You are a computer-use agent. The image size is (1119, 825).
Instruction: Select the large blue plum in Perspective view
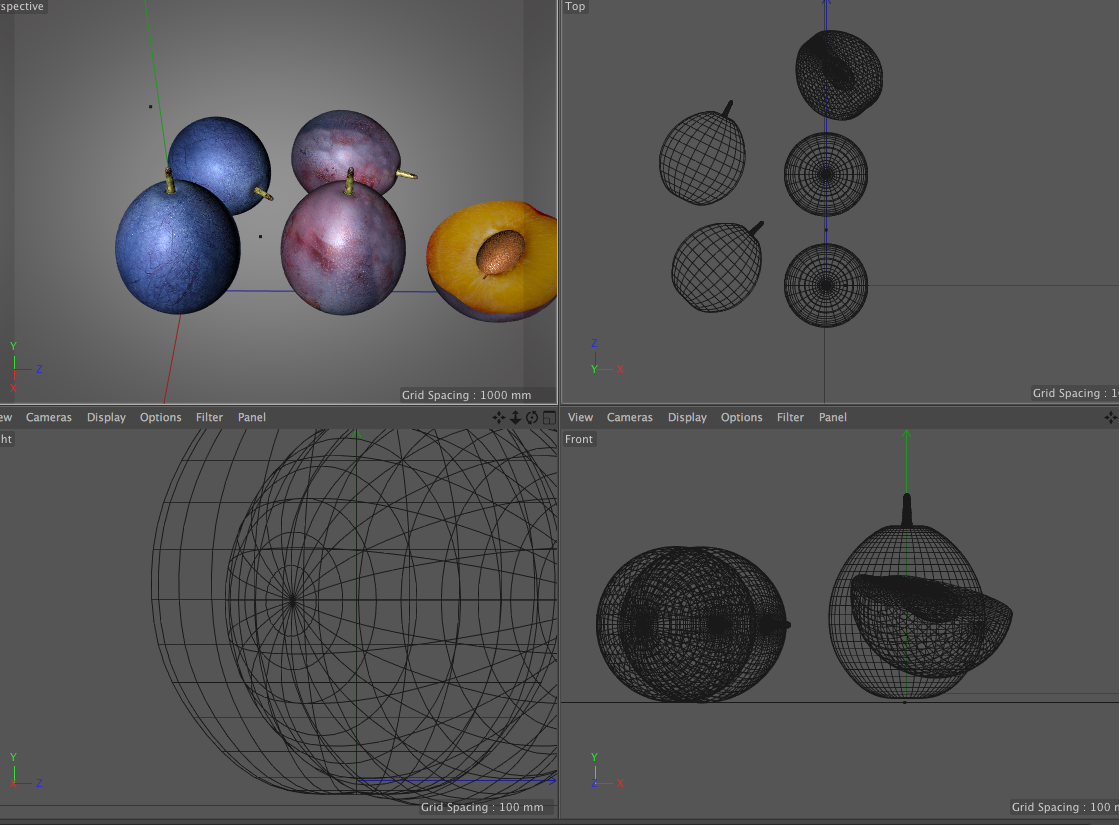point(177,248)
